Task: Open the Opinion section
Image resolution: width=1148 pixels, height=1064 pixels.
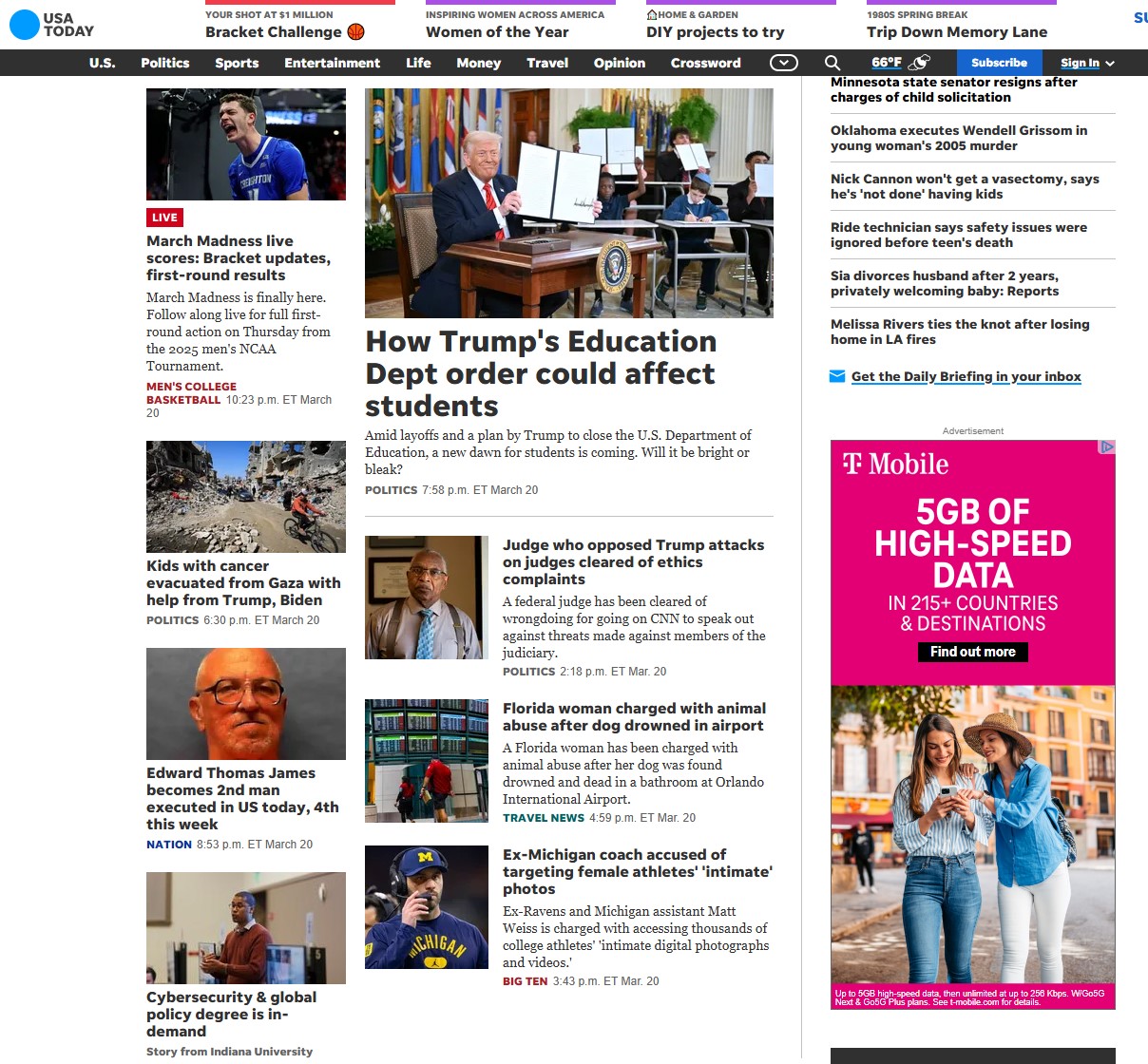Action: pos(620,63)
